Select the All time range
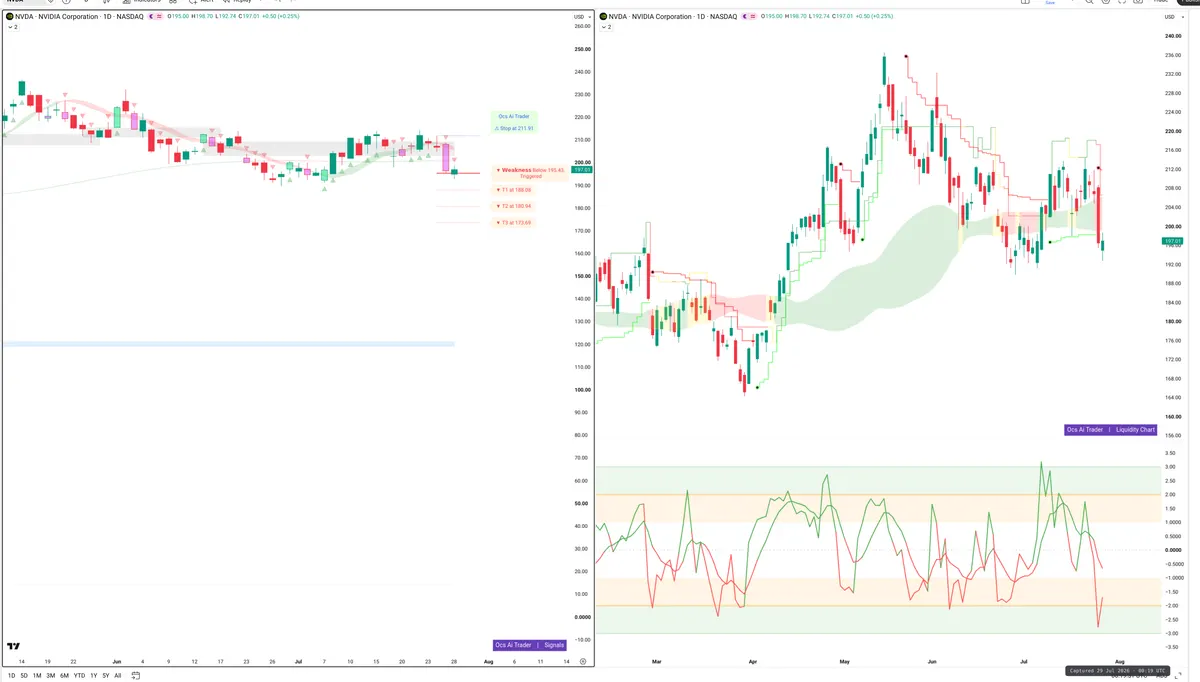Screen dimensions: 1200x682 118,676
